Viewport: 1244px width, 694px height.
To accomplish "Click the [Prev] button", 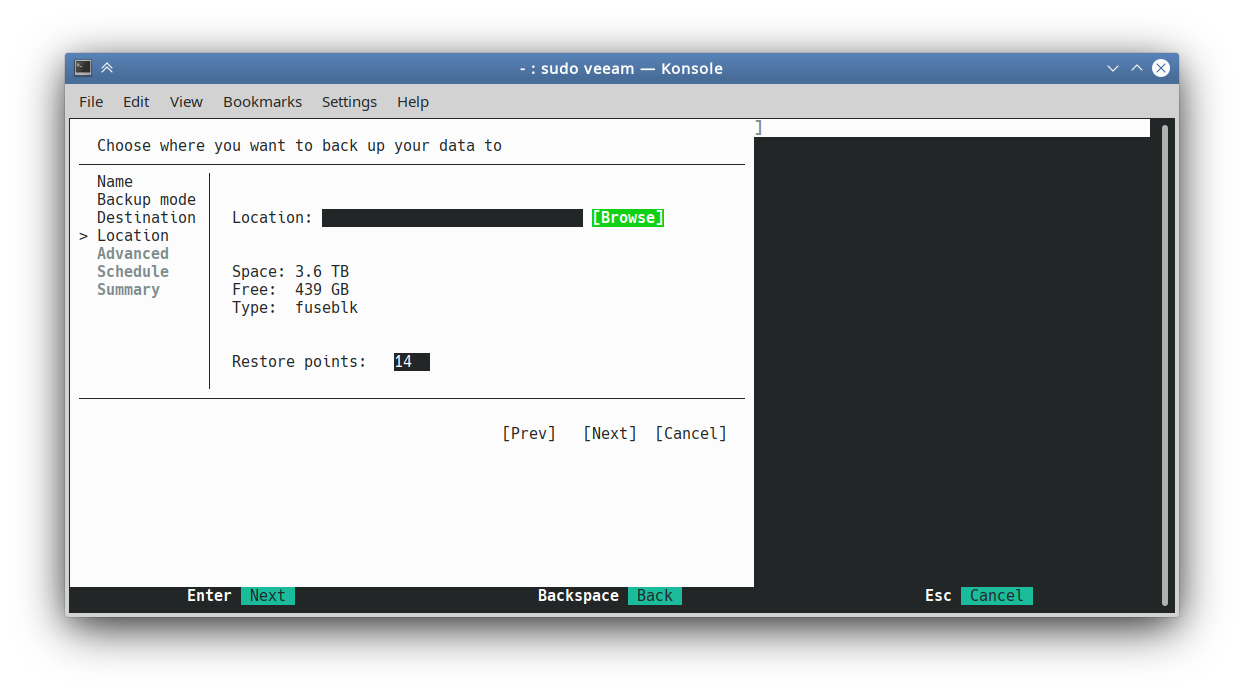I will tap(528, 434).
